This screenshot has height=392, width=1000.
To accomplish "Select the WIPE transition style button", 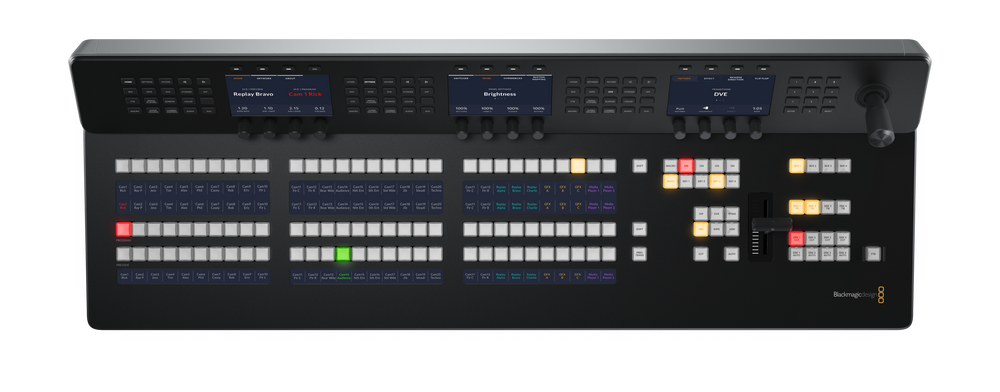I will 717,229.
